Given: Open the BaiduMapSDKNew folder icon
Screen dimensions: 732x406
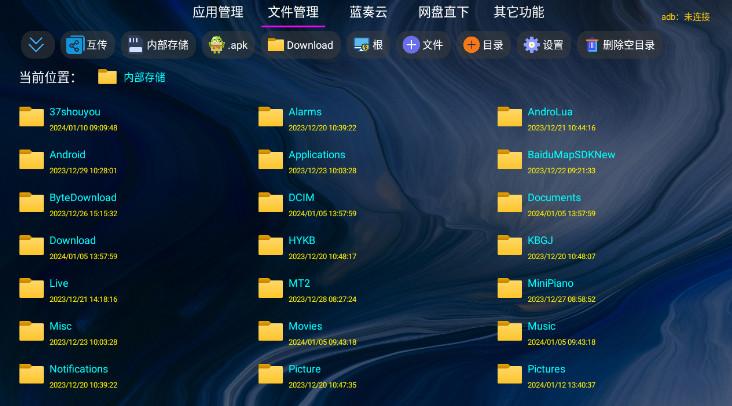Looking at the screenshot, I should coord(510,160).
